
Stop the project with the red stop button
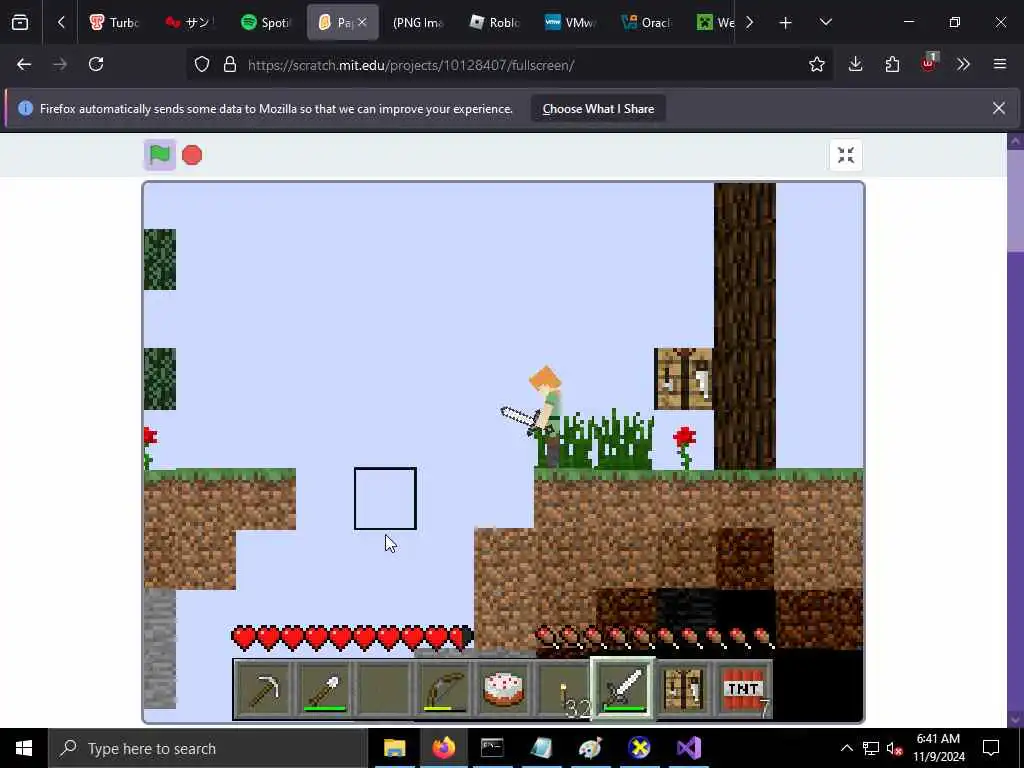(192, 155)
